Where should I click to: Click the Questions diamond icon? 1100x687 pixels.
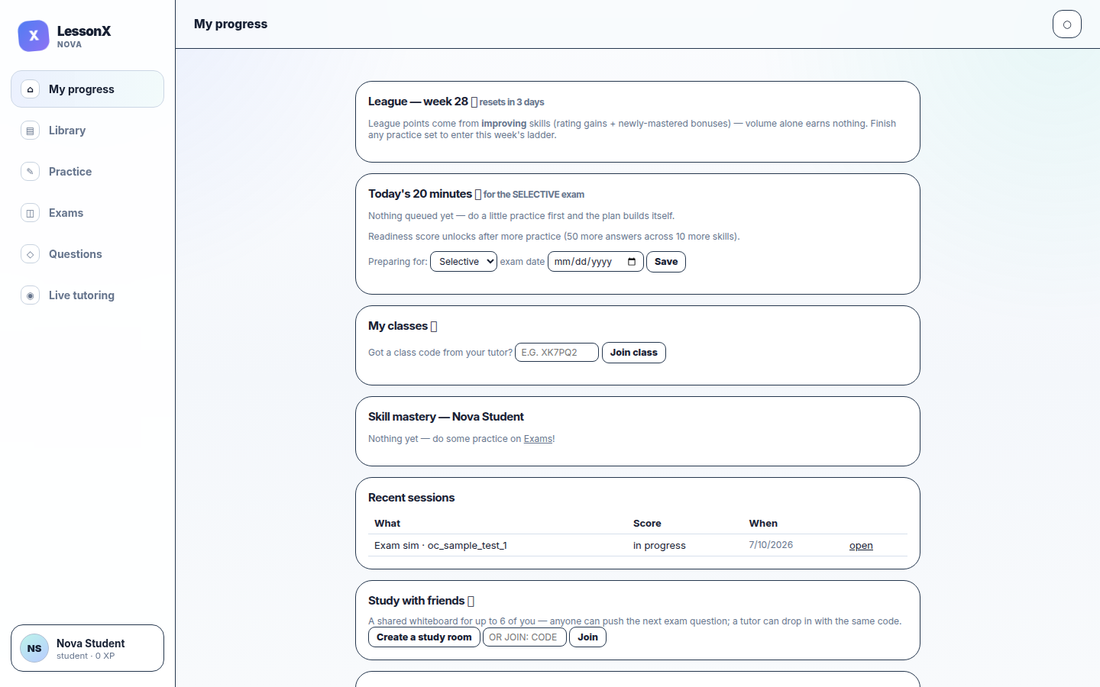tap(30, 254)
